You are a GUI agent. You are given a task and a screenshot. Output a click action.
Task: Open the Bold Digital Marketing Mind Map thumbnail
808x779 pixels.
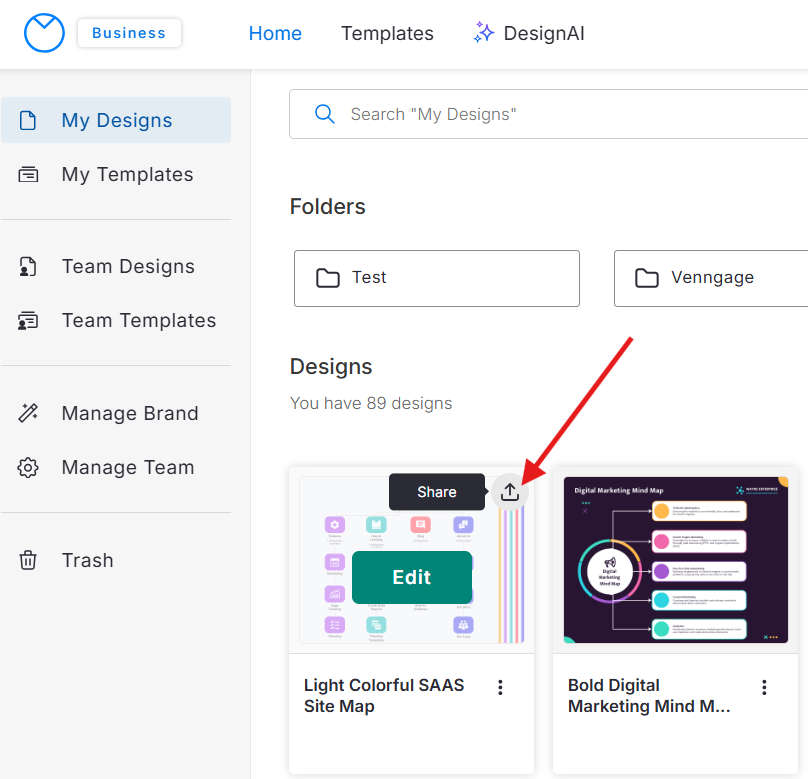pos(675,560)
